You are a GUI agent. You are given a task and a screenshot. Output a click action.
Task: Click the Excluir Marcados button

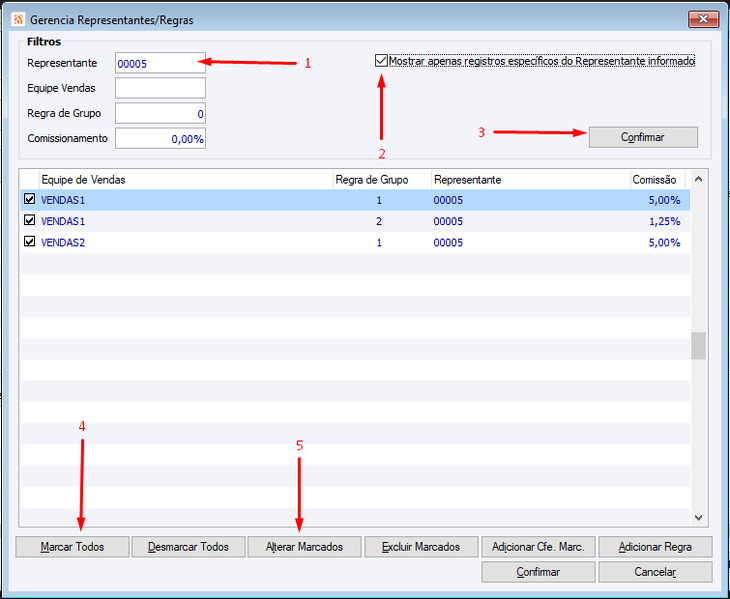tap(421, 546)
